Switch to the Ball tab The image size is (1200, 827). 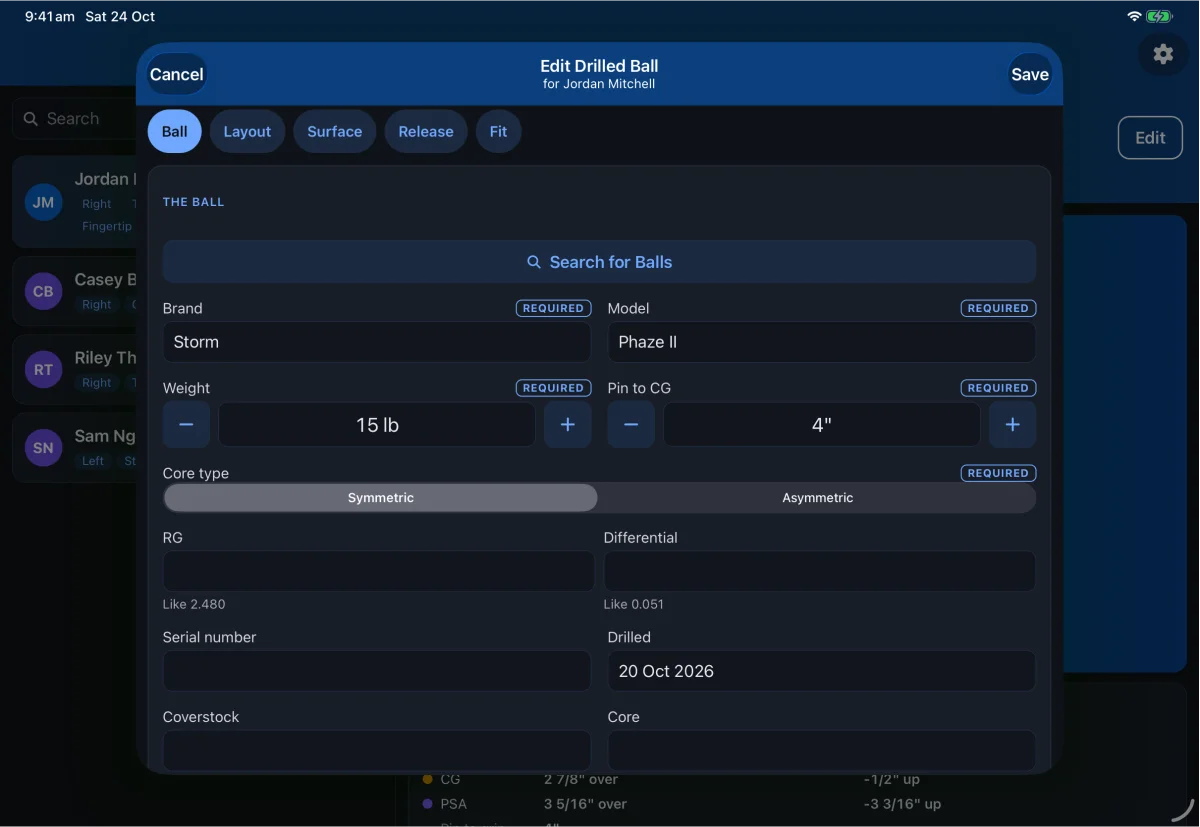click(175, 132)
